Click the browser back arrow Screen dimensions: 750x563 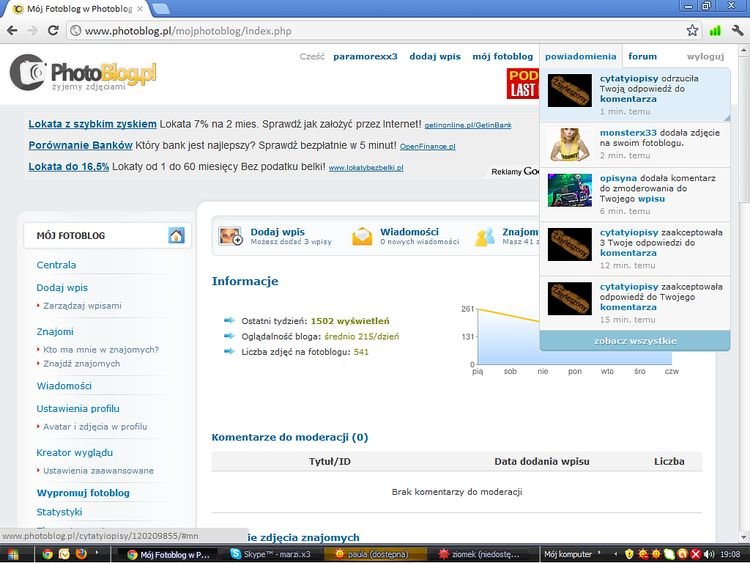[12, 31]
